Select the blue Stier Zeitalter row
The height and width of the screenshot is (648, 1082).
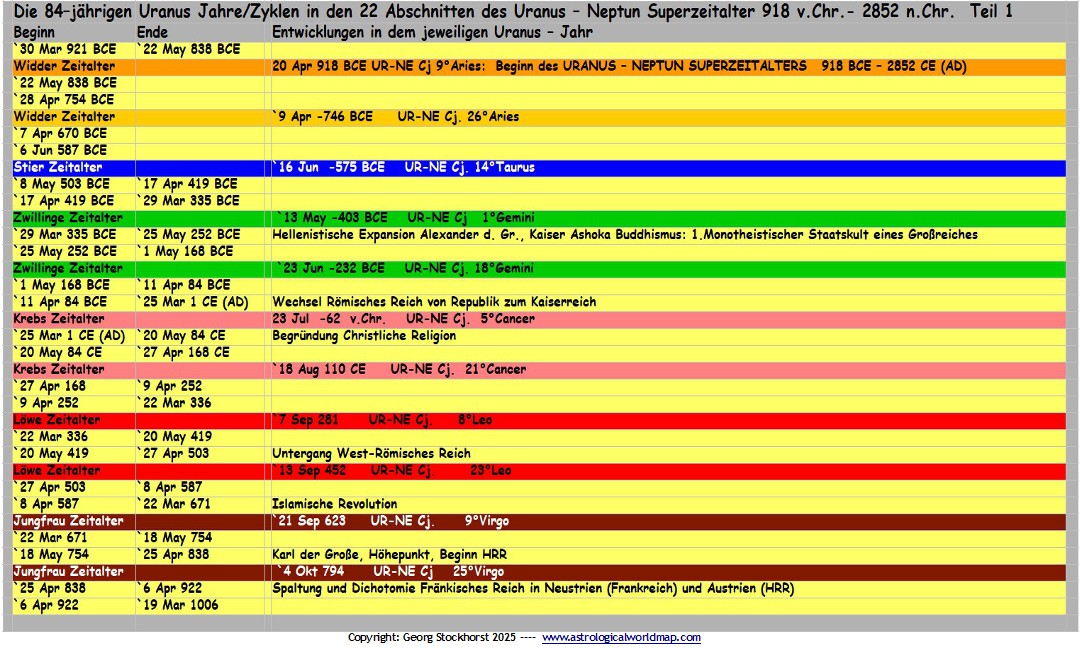[x=539, y=168]
